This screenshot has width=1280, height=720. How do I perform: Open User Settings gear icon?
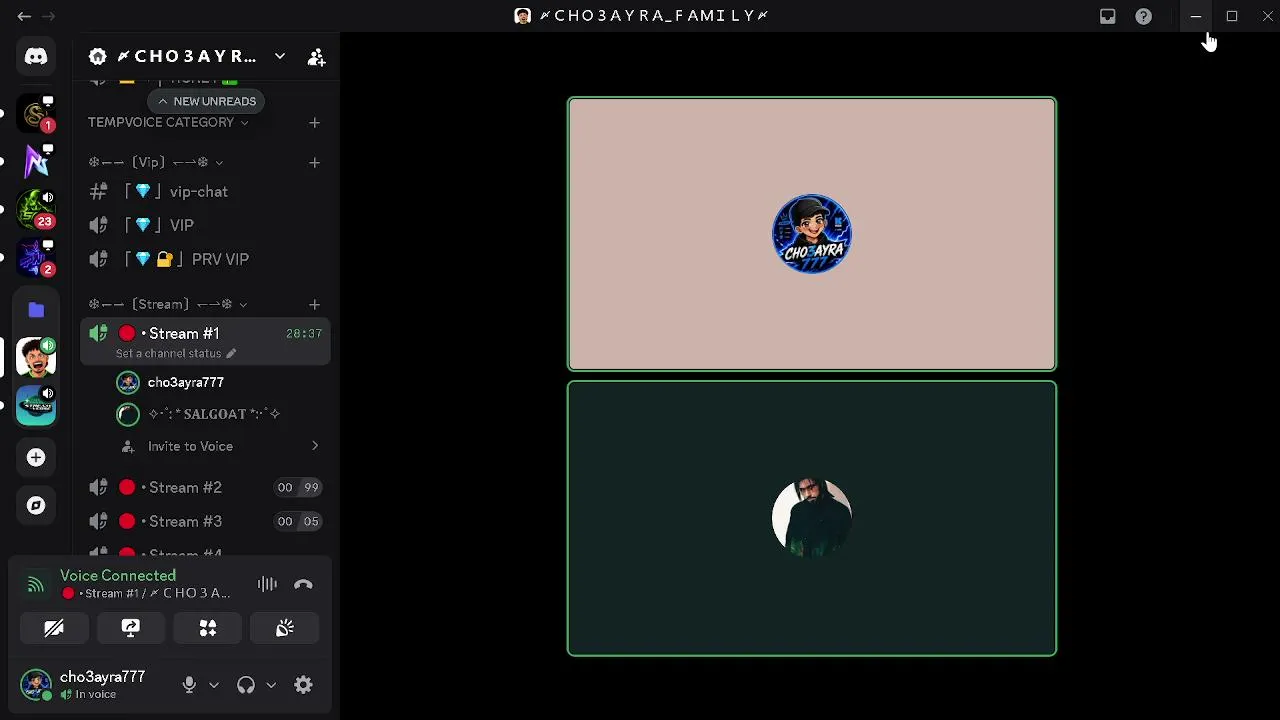(x=303, y=685)
